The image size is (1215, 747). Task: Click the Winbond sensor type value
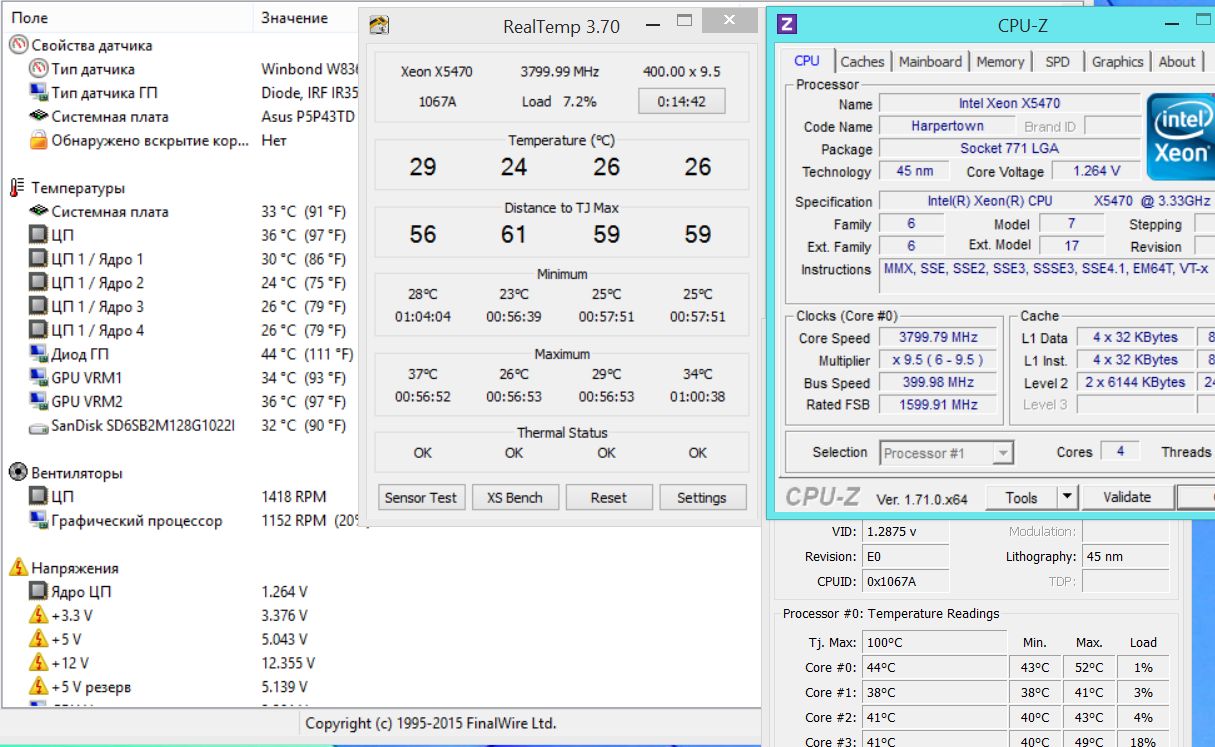(308, 69)
